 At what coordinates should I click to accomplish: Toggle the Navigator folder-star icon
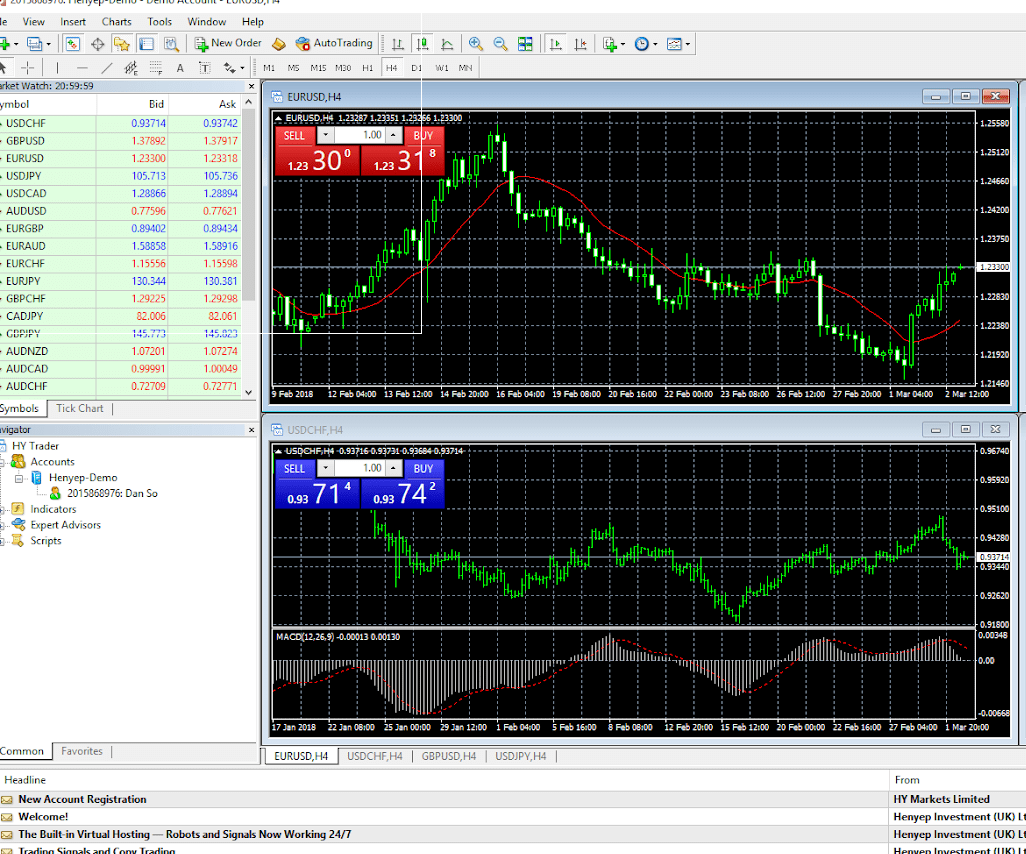click(x=122, y=44)
